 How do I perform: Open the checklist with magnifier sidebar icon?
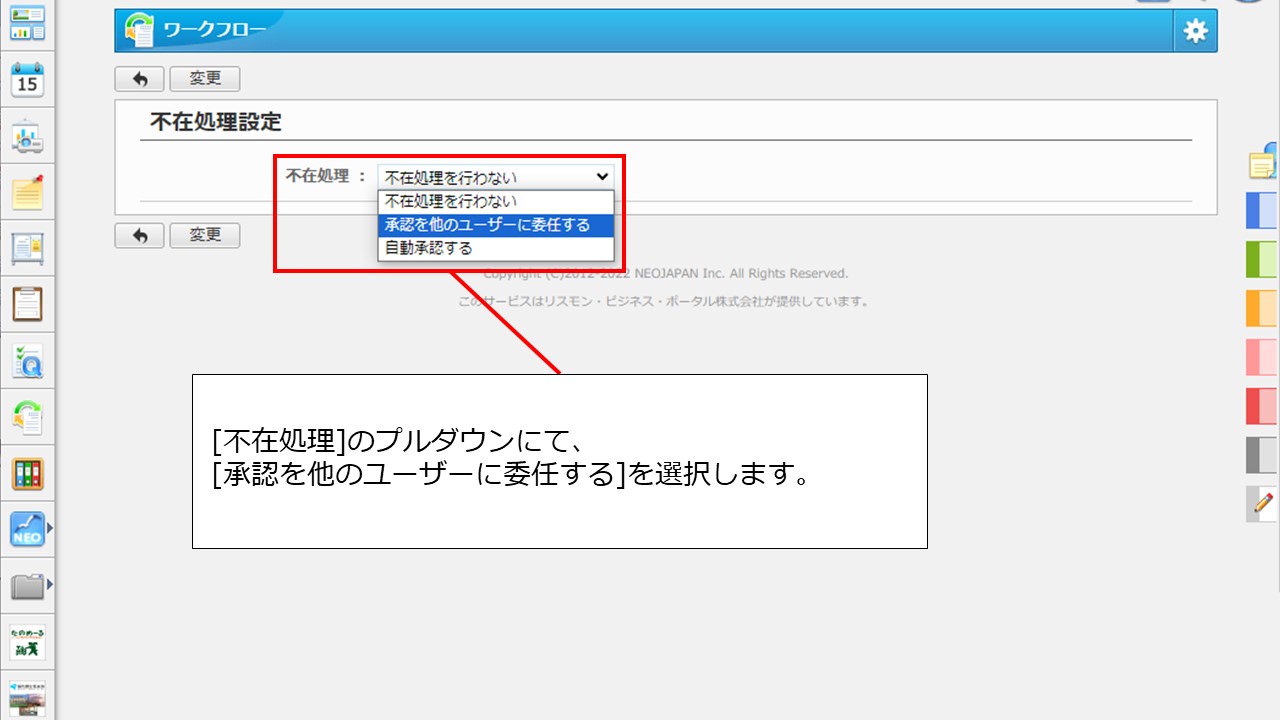pos(28,361)
